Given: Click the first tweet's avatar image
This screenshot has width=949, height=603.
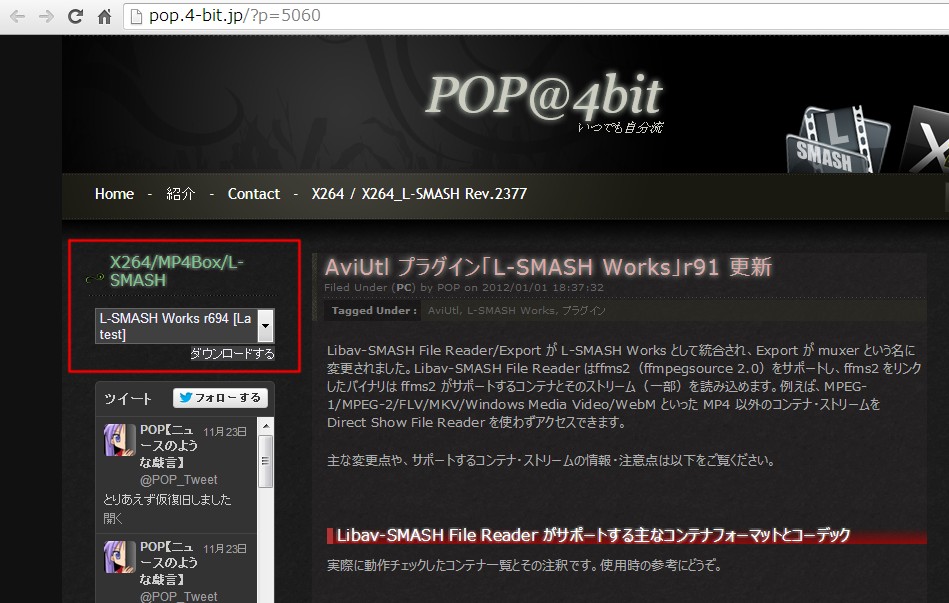Looking at the screenshot, I should click(120, 439).
